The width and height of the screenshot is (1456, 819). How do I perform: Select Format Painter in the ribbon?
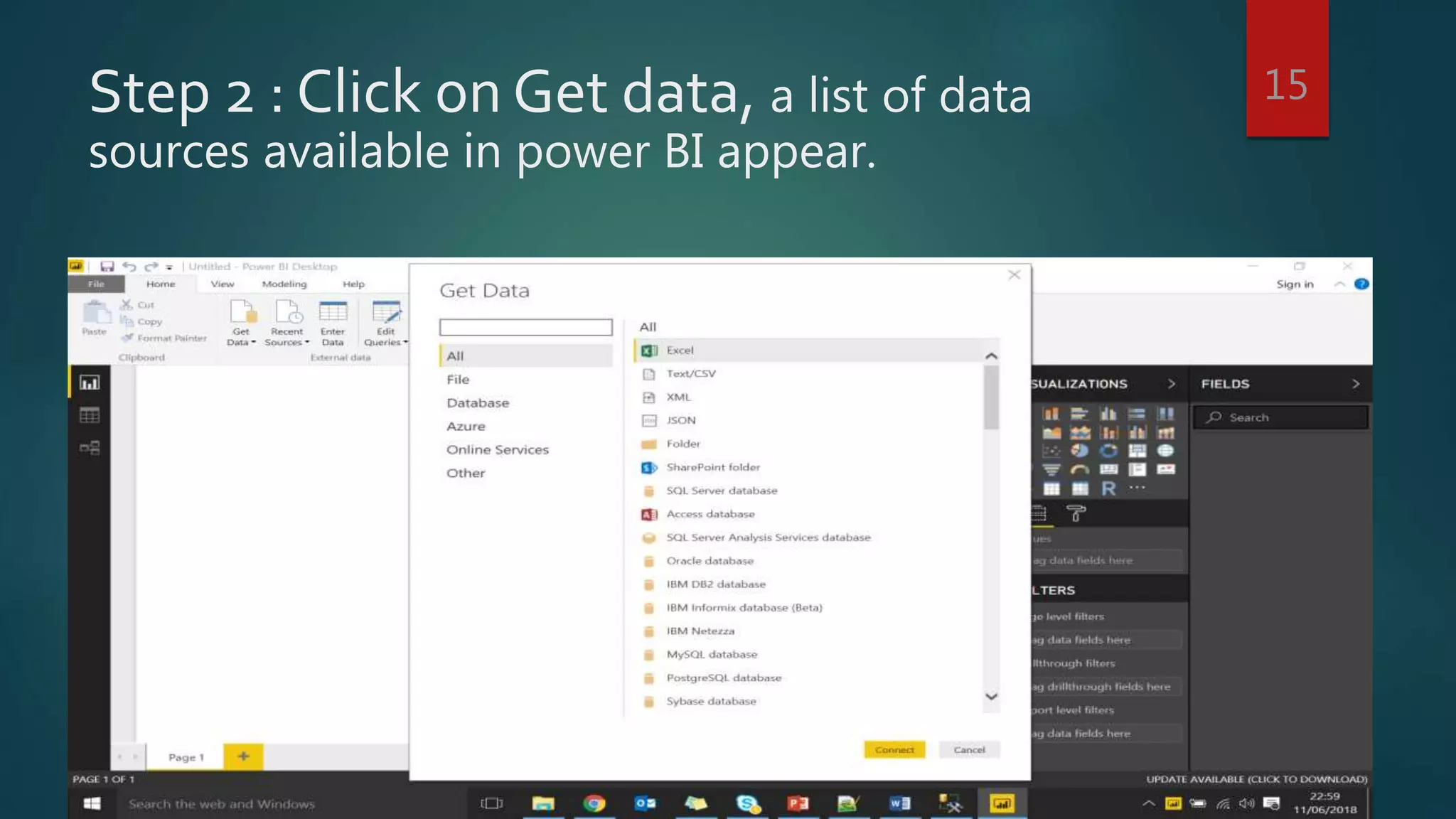click(x=164, y=338)
